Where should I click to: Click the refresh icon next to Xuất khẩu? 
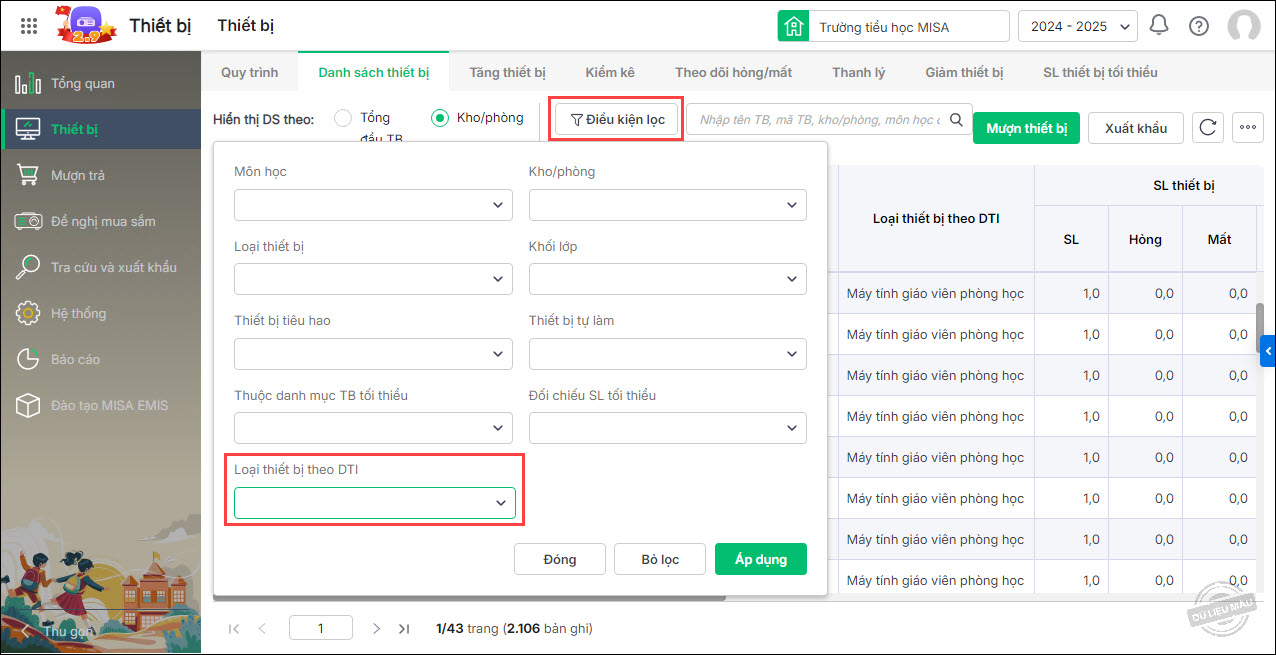pos(1209,128)
